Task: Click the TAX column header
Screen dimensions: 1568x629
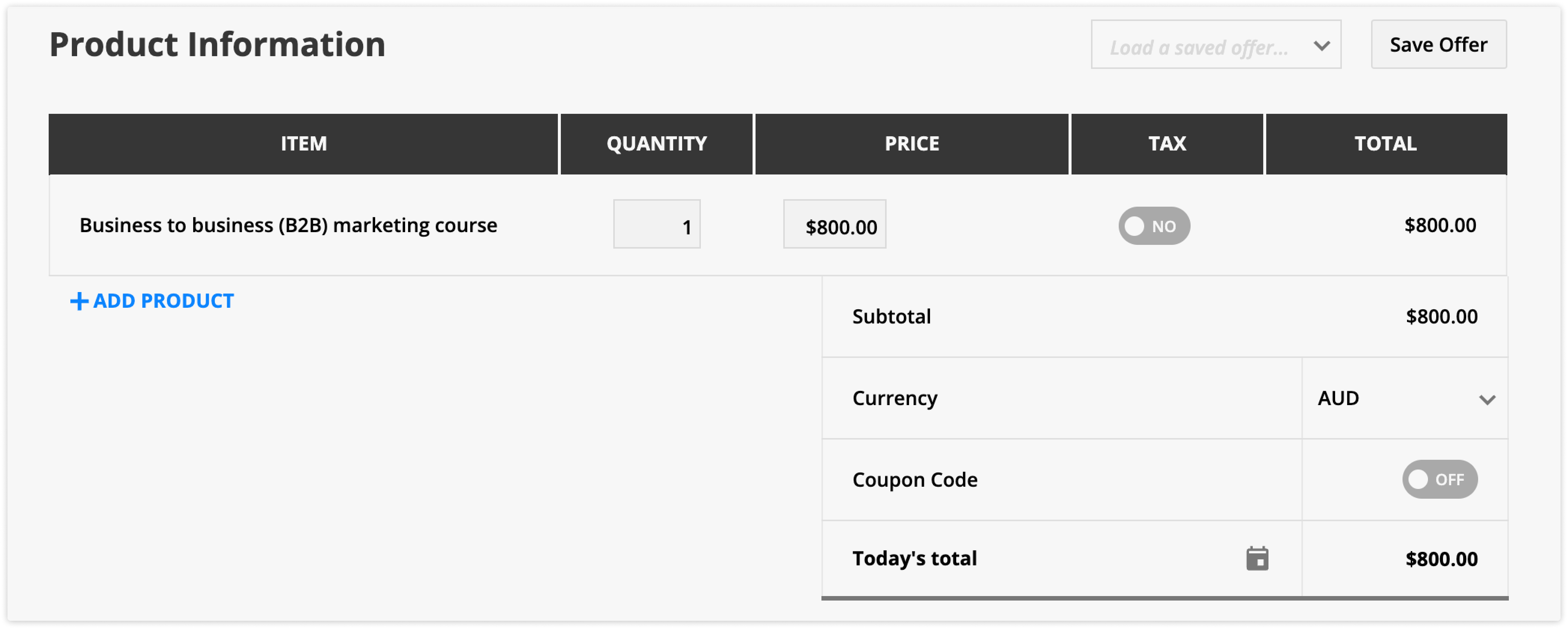Action: (x=1167, y=144)
